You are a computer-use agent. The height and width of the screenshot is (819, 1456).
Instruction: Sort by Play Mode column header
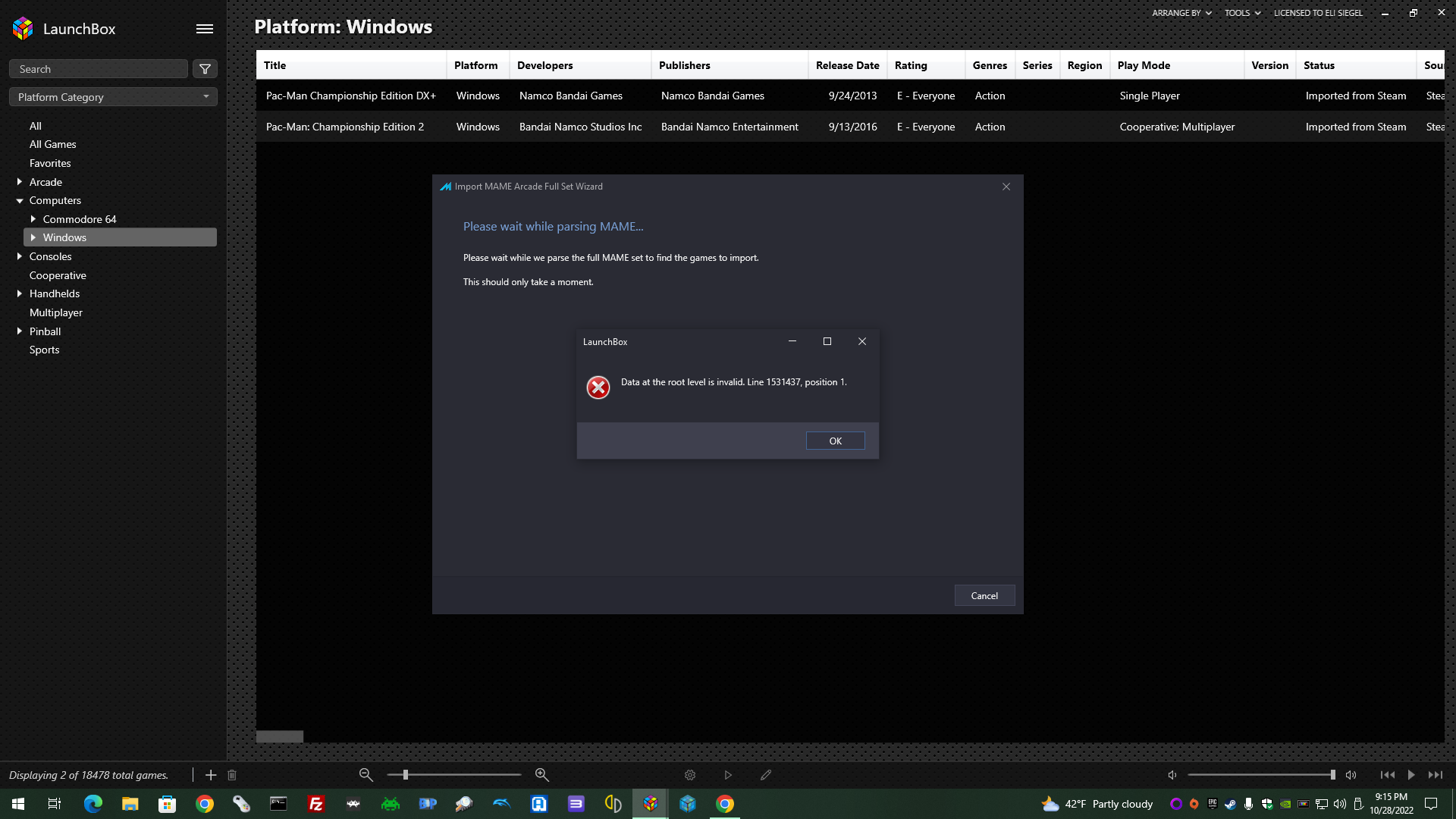pyautogui.click(x=1176, y=65)
